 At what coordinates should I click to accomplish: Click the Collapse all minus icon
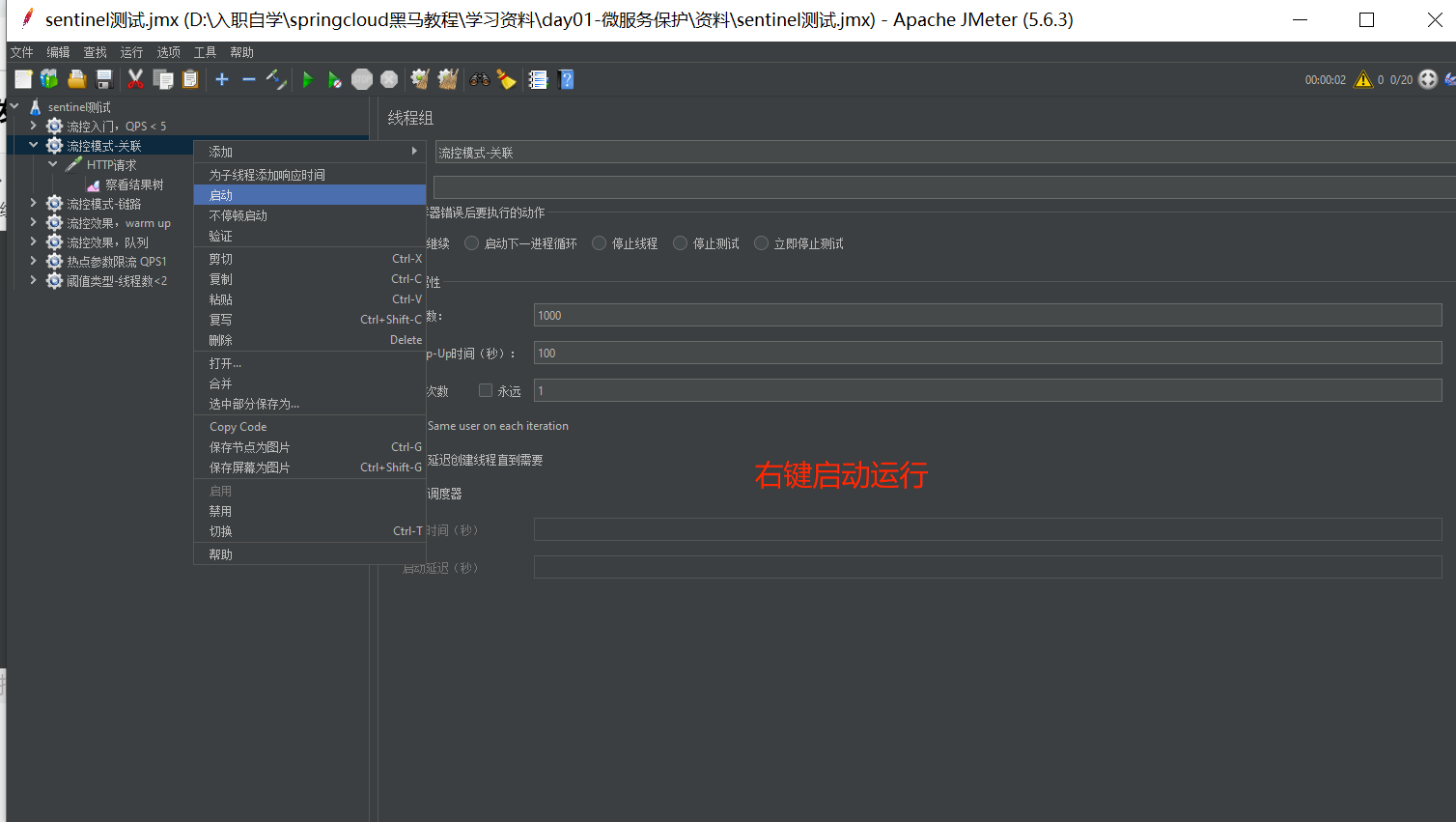249,79
